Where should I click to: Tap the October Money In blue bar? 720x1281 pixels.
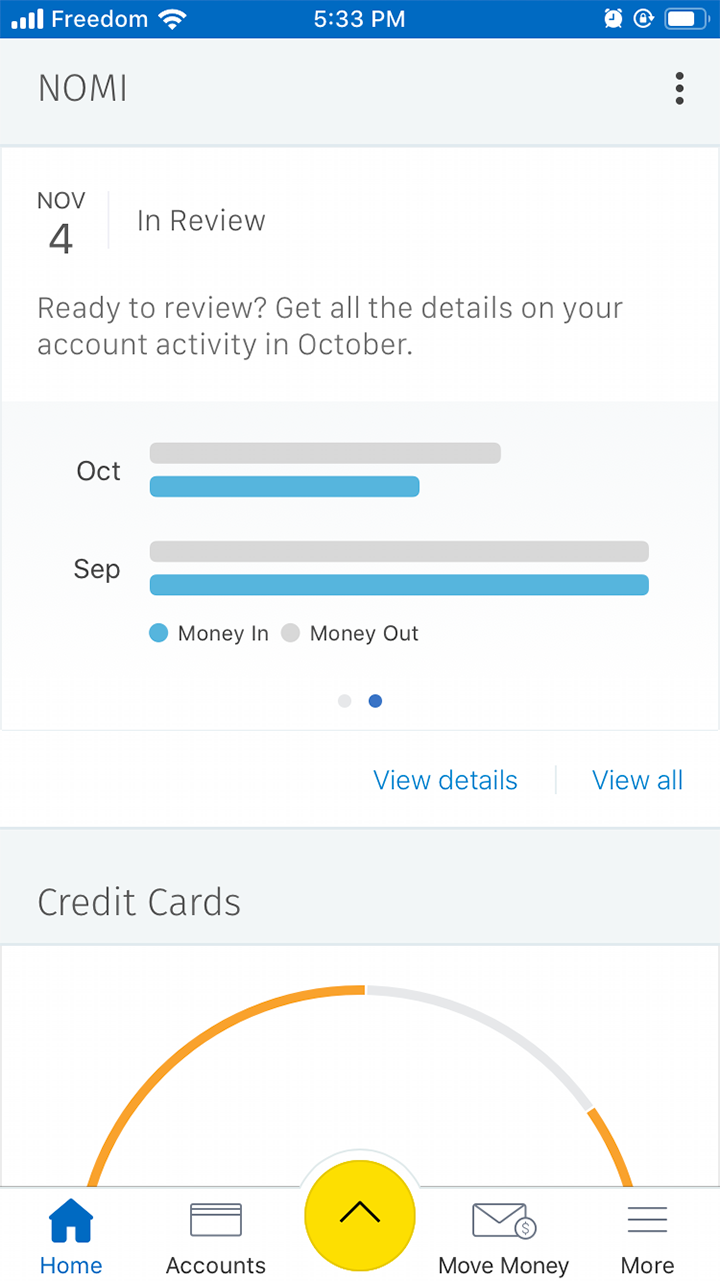tap(284, 487)
